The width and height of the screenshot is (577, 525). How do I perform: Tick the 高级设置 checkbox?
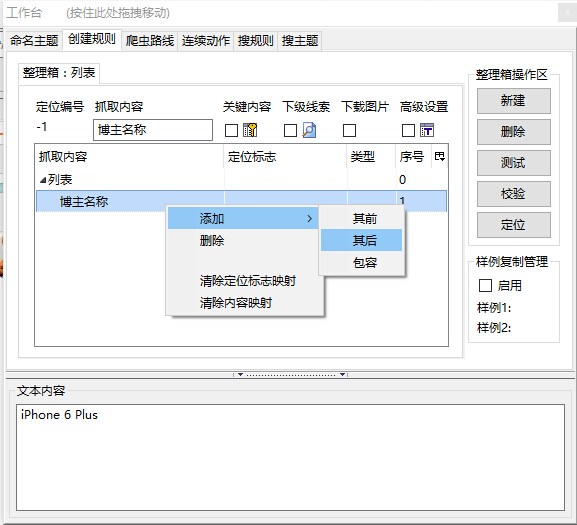pyautogui.click(x=408, y=130)
